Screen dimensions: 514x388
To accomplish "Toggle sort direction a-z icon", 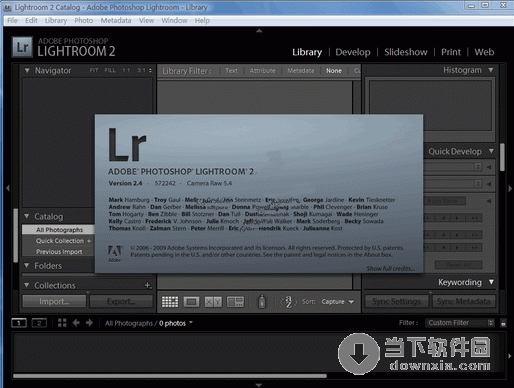I will 289,302.
